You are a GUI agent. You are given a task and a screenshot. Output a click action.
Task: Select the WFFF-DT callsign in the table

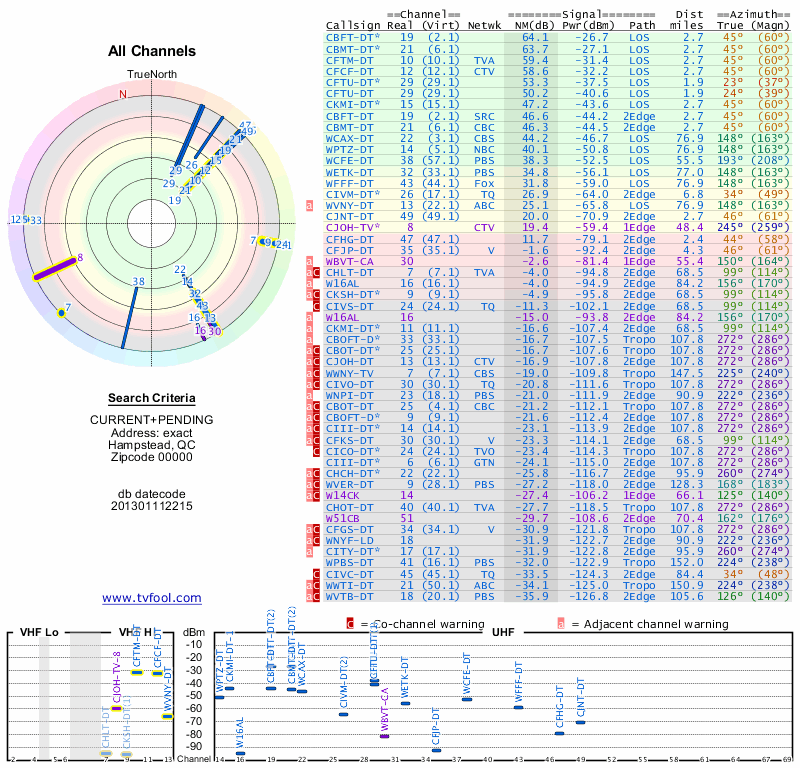(350, 183)
